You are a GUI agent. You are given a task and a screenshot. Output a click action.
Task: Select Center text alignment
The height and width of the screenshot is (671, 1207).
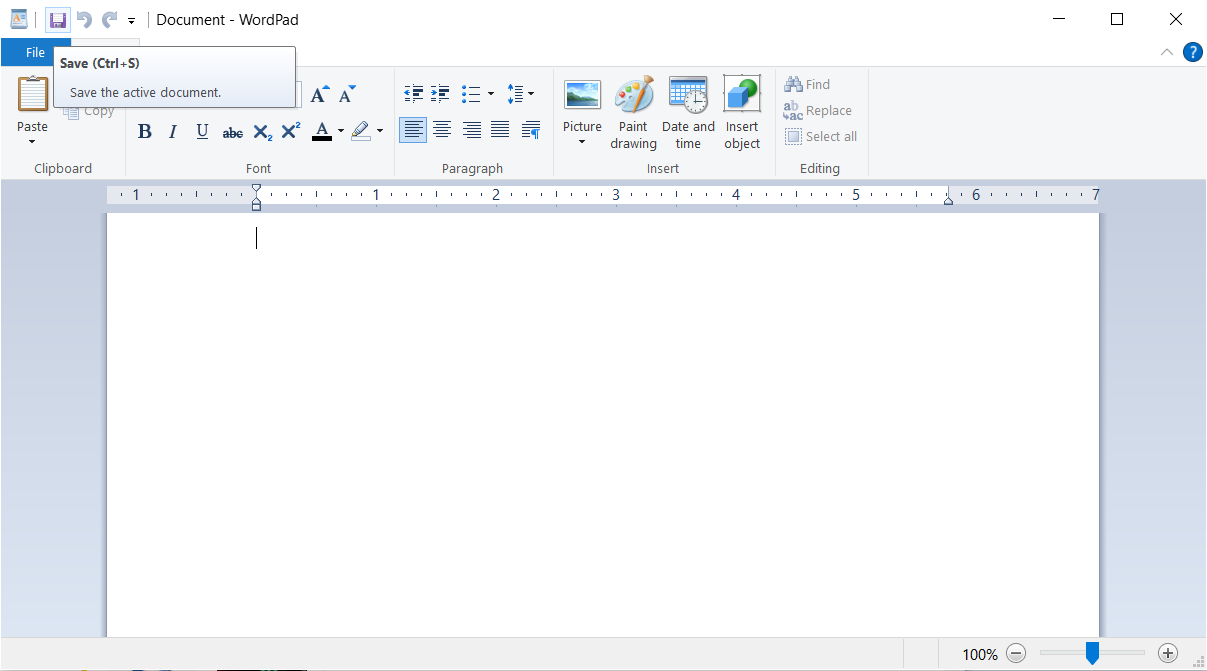[x=442, y=130]
